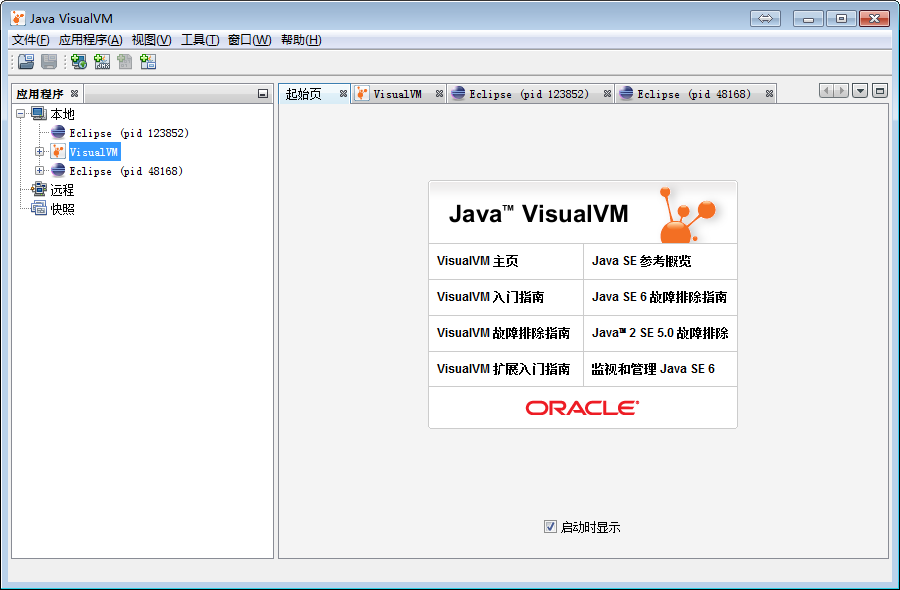Select Eclipse (pid 48168) in tree
This screenshot has height=590, width=900.
pos(126,171)
